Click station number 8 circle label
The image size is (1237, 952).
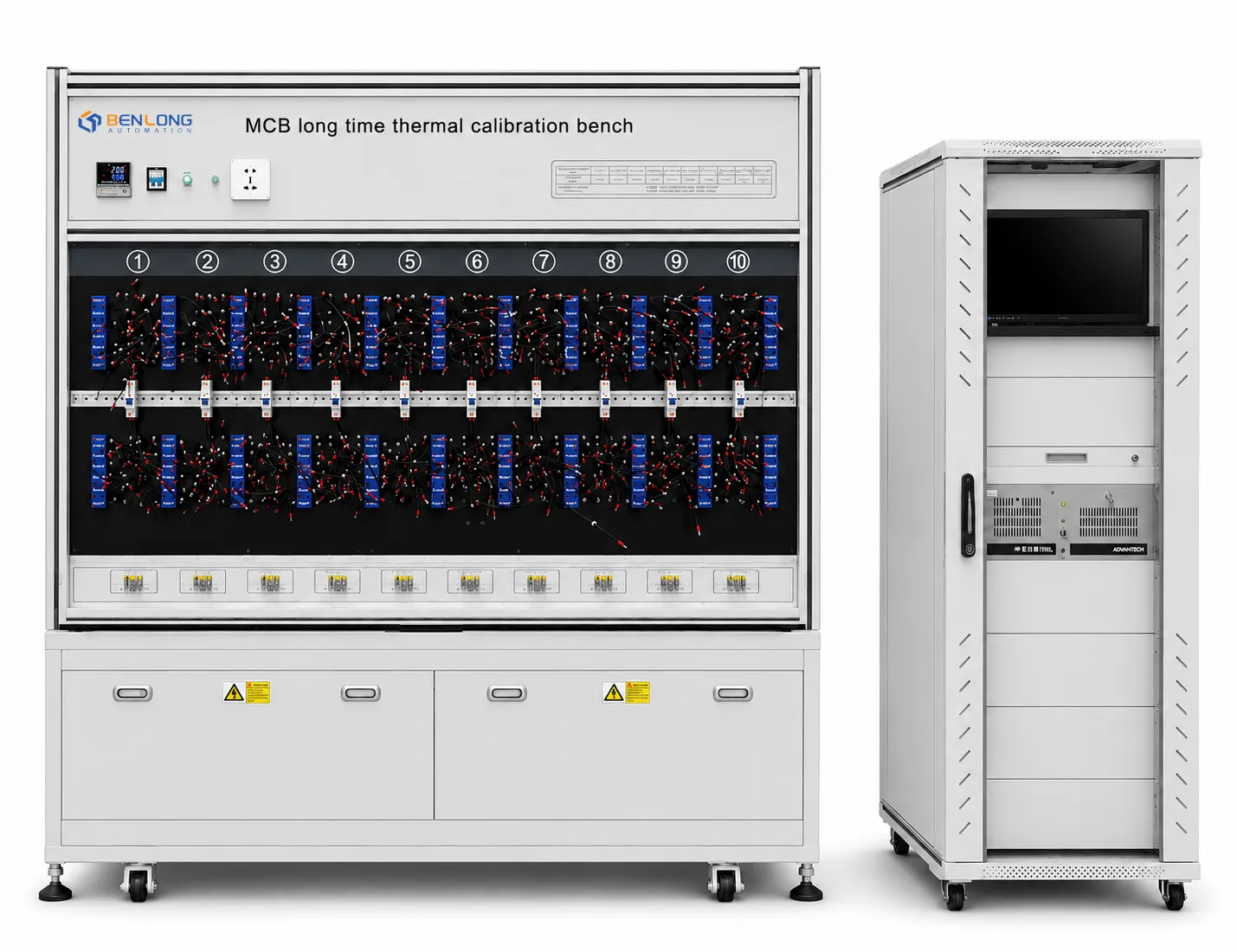coord(610,261)
